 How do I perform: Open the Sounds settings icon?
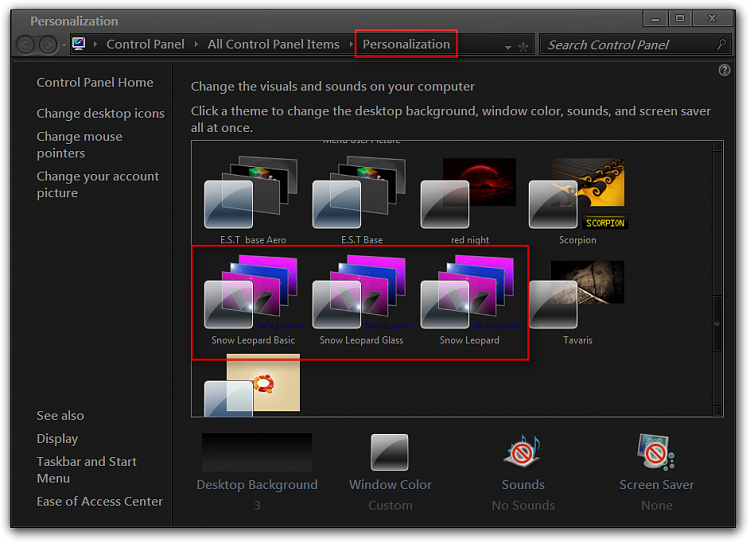pyautogui.click(x=522, y=451)
